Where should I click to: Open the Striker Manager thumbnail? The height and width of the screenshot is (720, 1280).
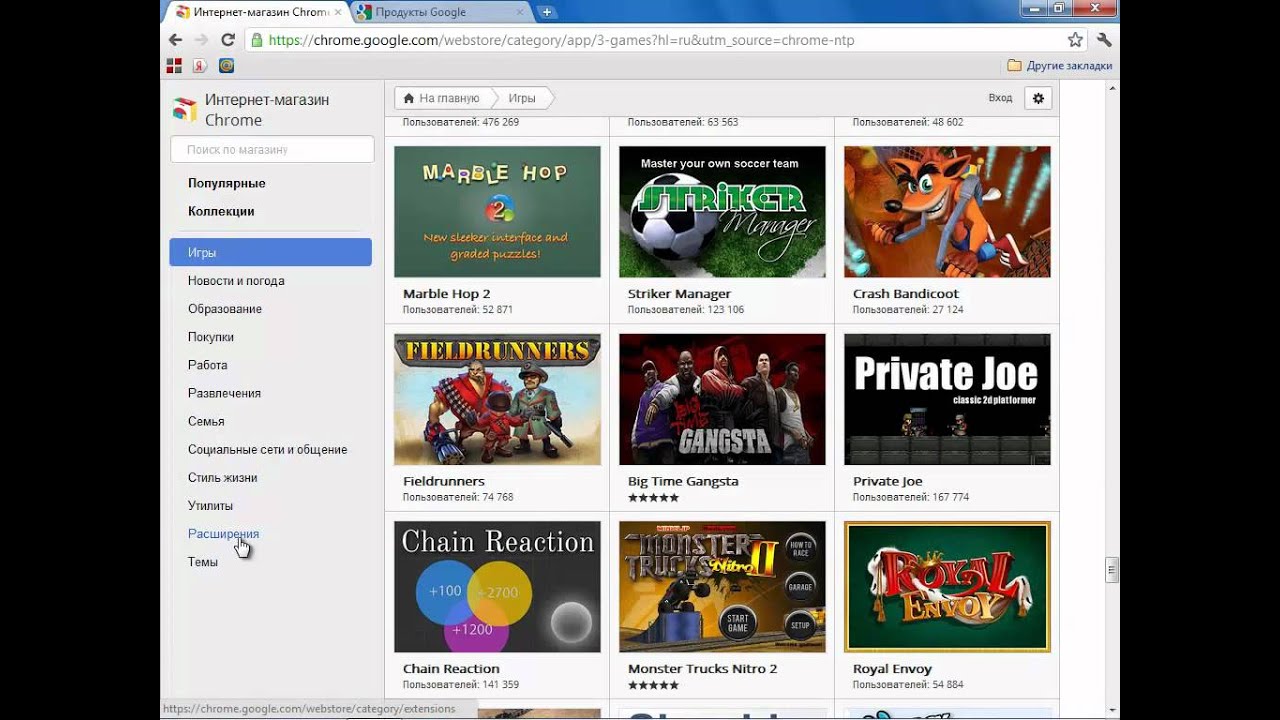pos(722,212)
